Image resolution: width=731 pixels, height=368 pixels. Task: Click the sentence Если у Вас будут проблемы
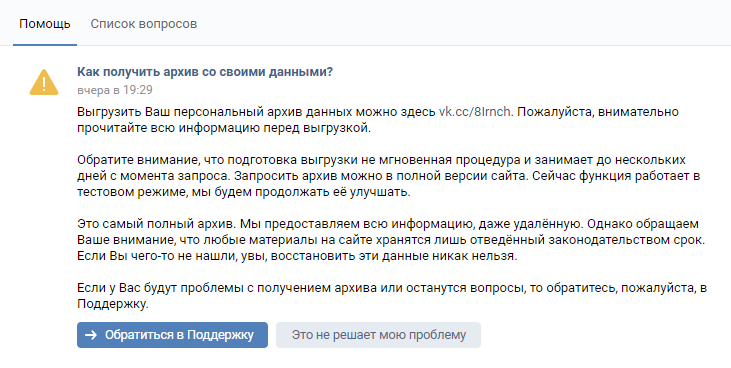(x=392, y=296)
